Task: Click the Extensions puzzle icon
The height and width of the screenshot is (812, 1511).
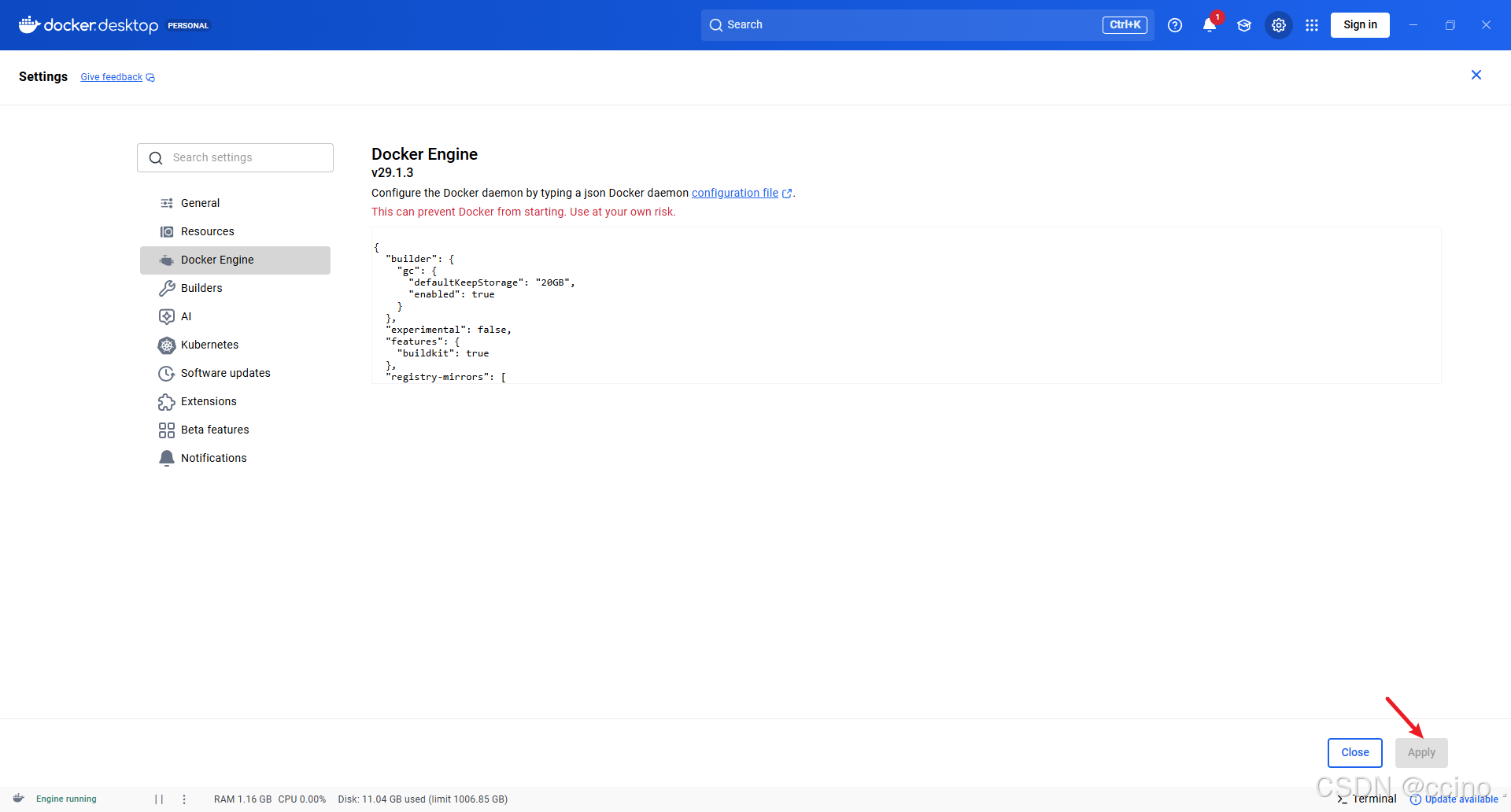Action: point(167,401)
